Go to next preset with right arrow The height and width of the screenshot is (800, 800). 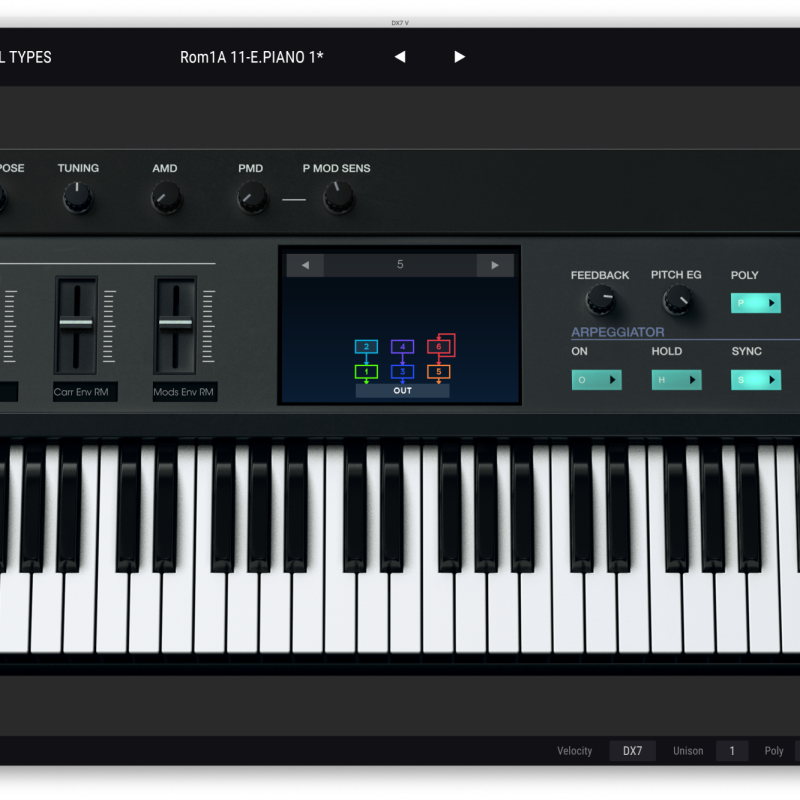click(x=459, y=57)
